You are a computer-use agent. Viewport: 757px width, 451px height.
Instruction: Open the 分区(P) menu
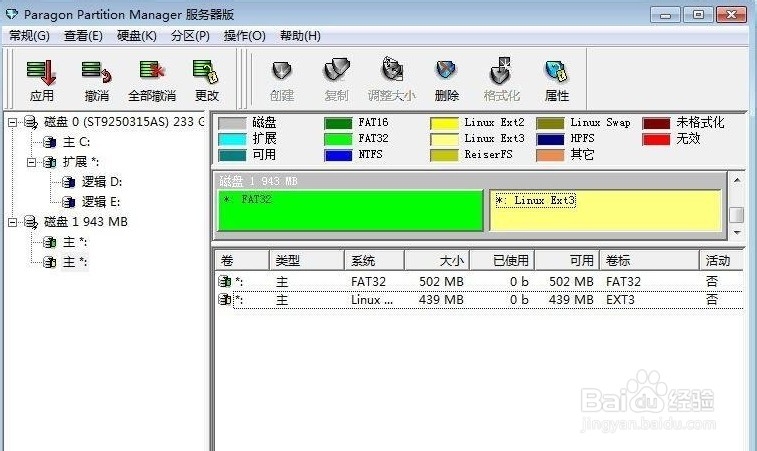coord(190,36)
